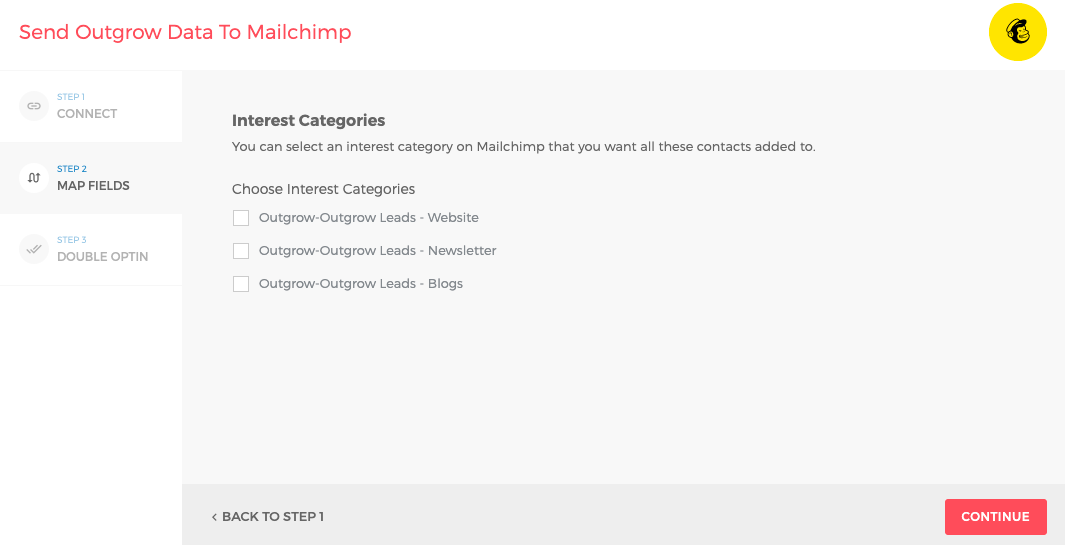Enable the Outgrow Leads - Newsletter checkbox
Screen dimensions: 1065x545
coord(241,251)
